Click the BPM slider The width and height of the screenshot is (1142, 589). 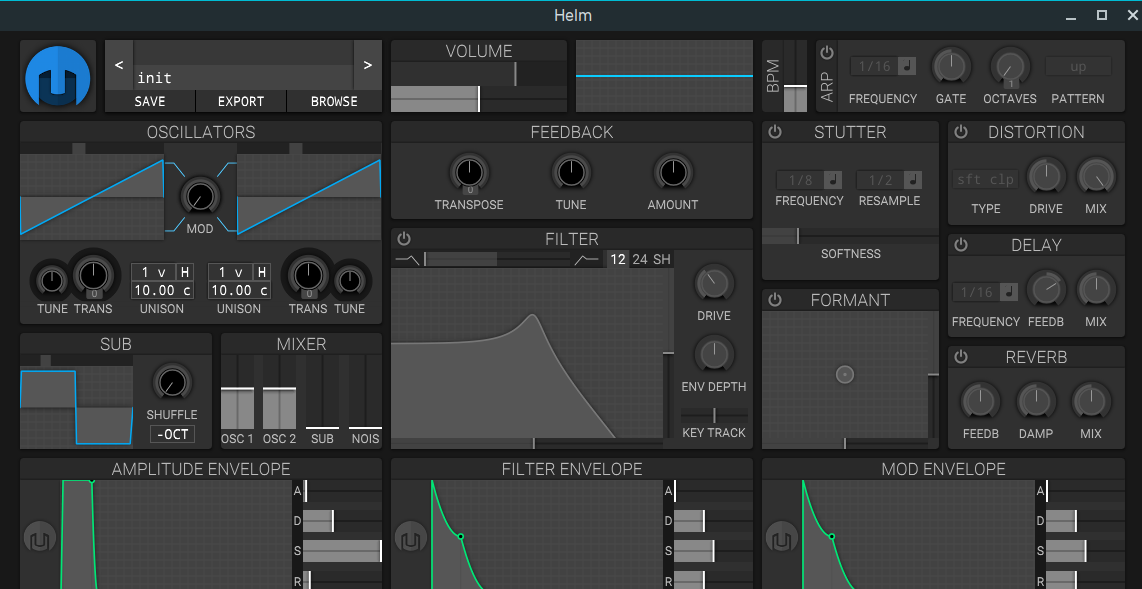coord(795,76)
